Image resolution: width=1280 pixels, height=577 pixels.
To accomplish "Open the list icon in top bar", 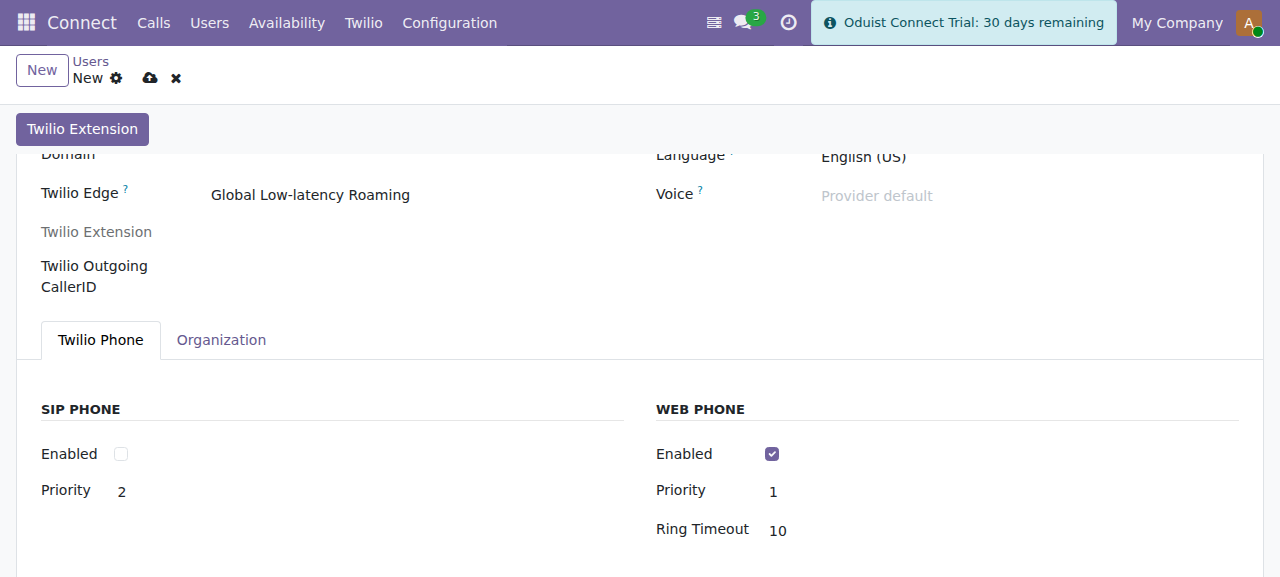I will pyautogui.click(x=714, y=22).
